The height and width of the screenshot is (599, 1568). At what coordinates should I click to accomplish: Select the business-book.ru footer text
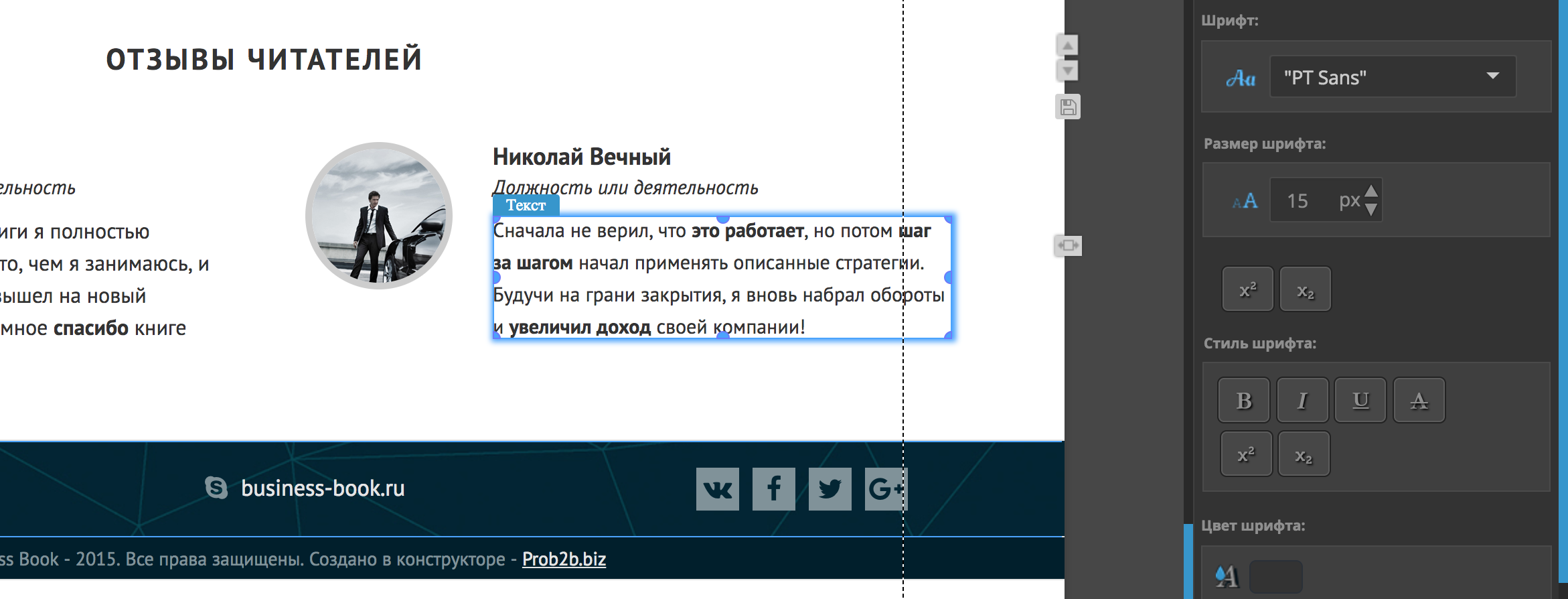(x=323, y=488)
